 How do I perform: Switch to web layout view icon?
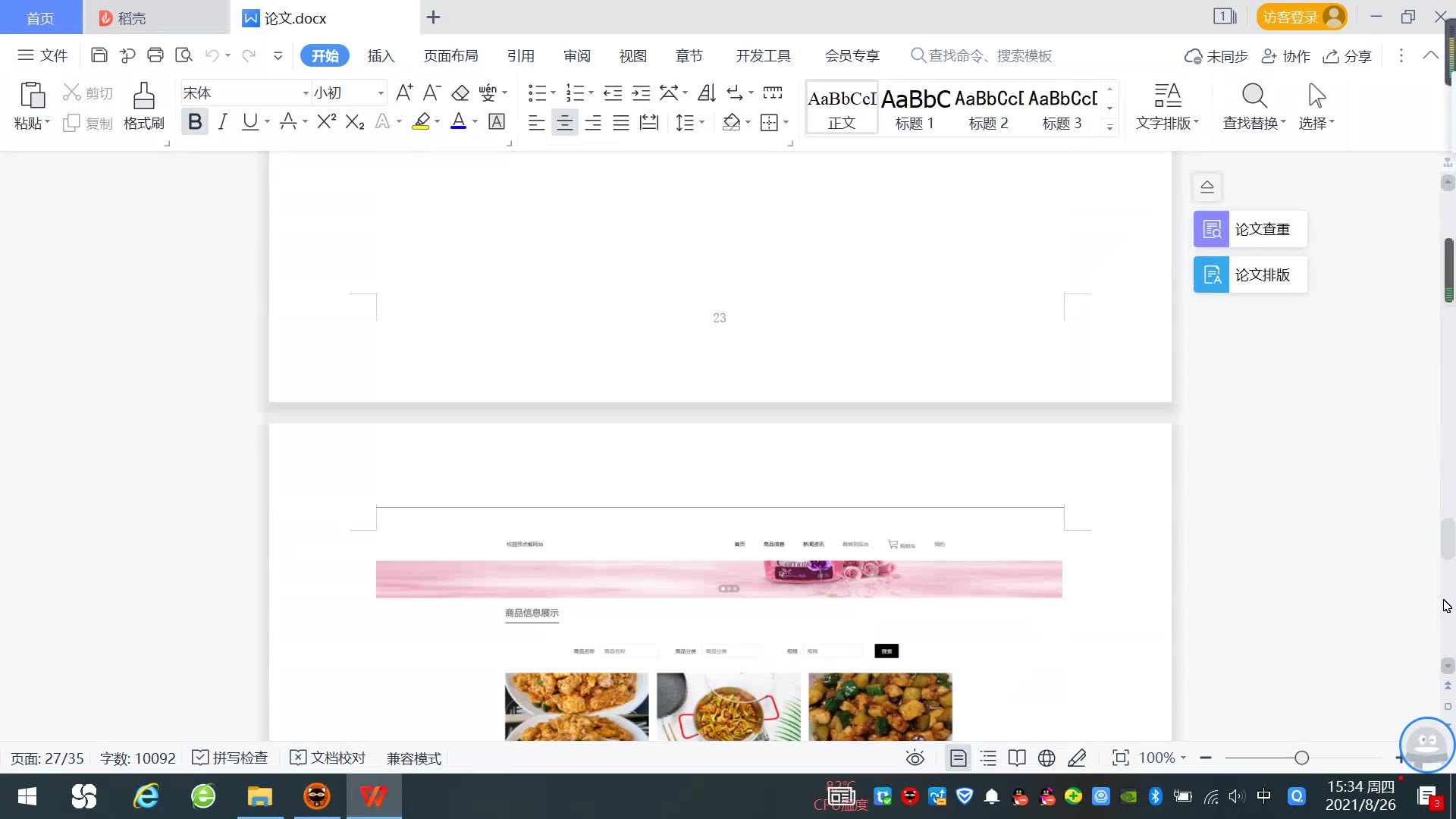click(1046, 758)
